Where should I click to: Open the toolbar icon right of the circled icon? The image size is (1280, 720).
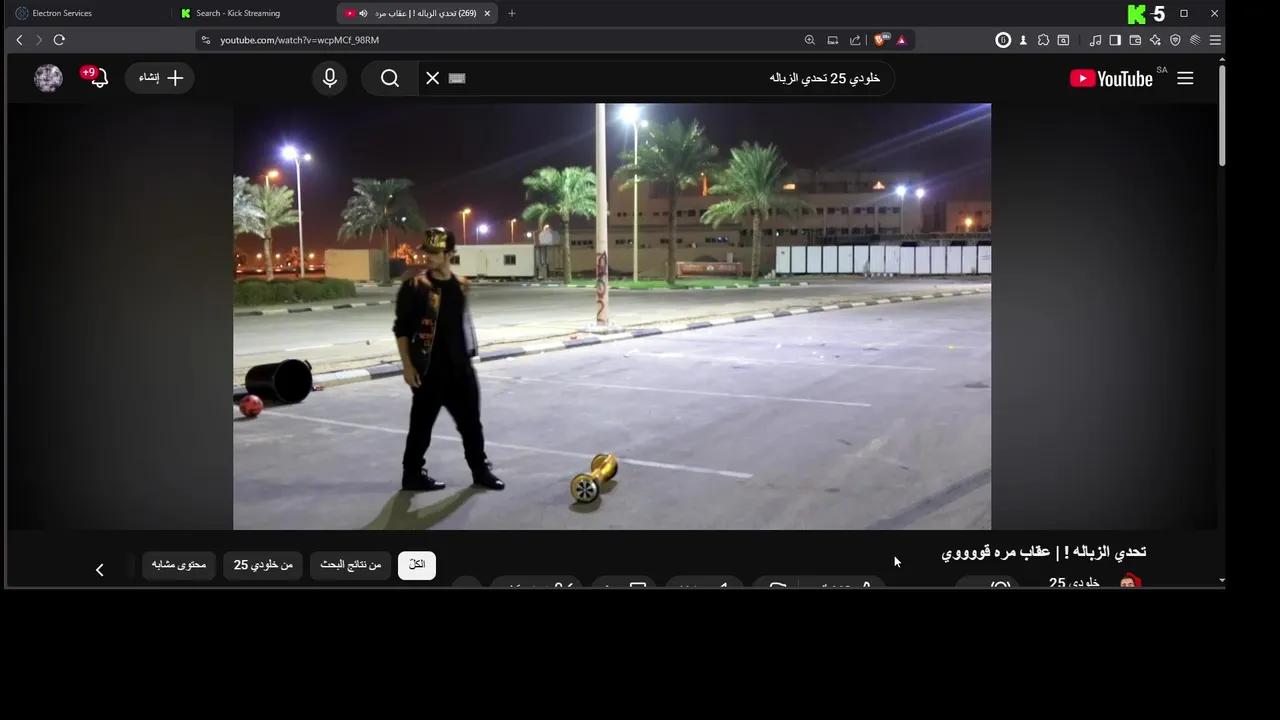tap(1023, 40)
